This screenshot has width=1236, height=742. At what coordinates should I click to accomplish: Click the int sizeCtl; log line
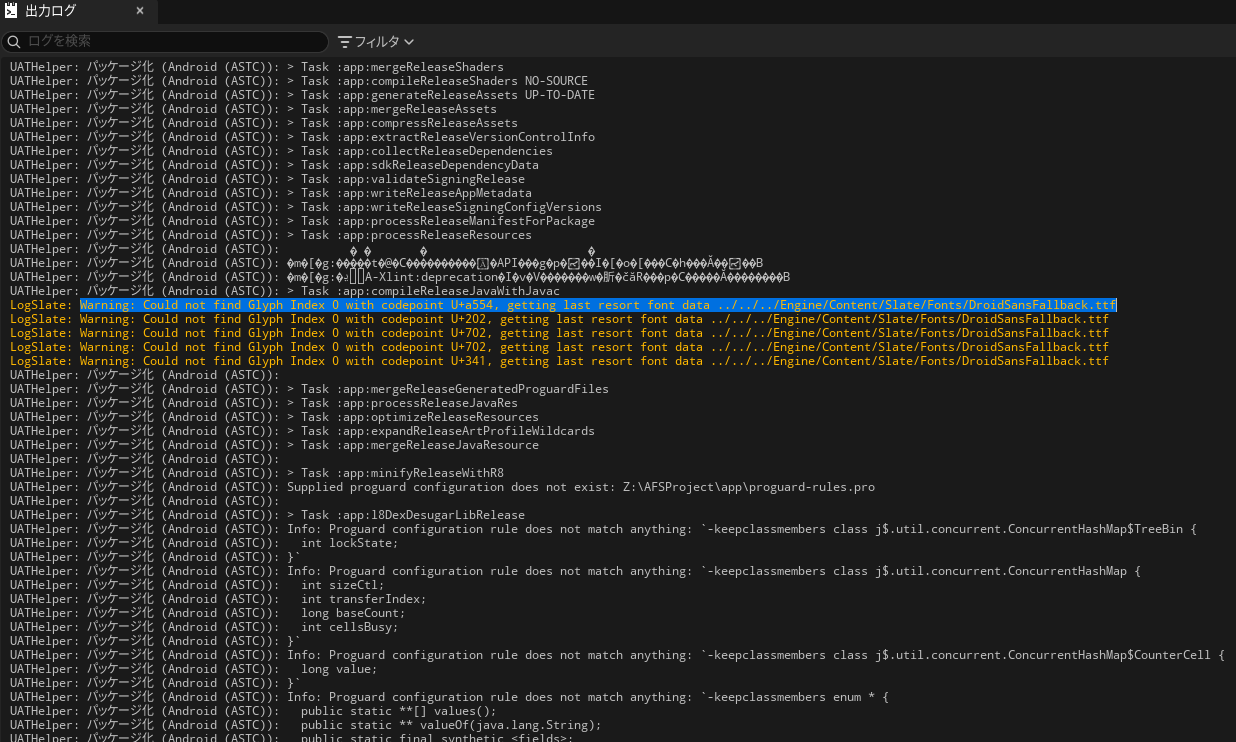197,585
